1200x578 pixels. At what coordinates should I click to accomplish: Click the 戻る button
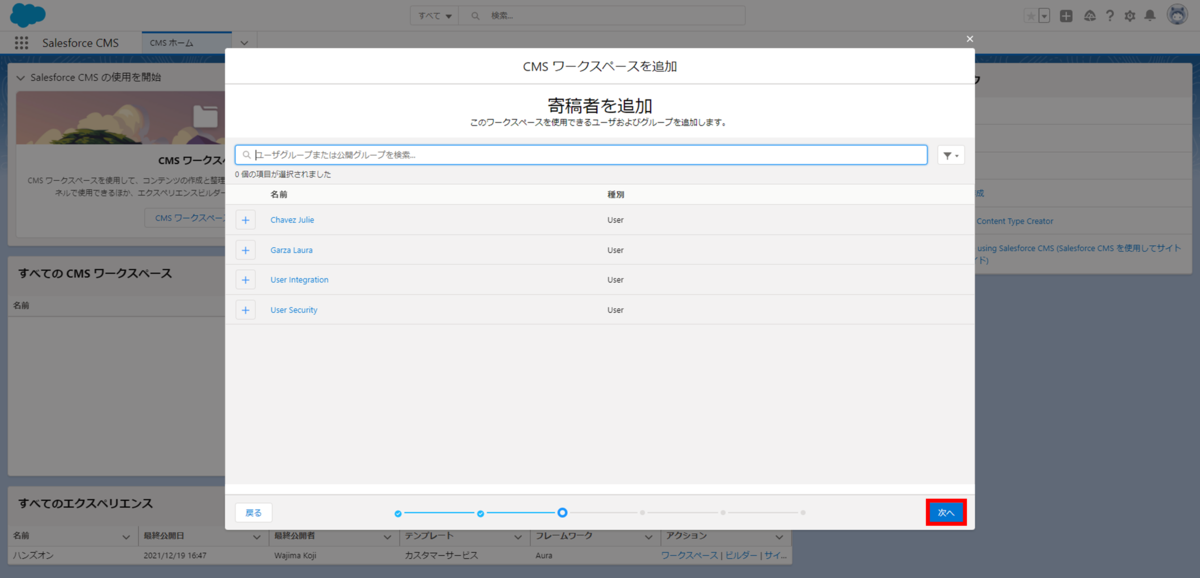click(x=254, y=512)
